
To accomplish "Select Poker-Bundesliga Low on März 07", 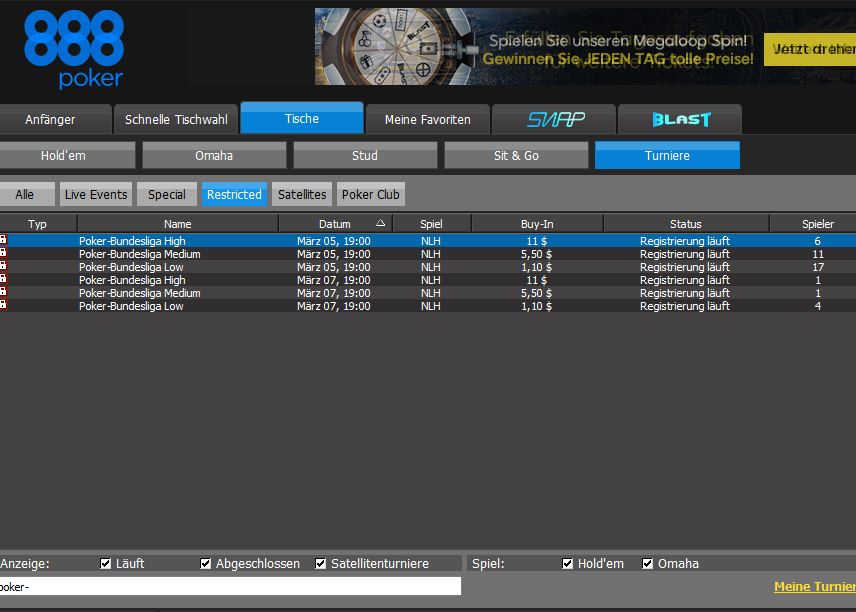I will 428,306.
